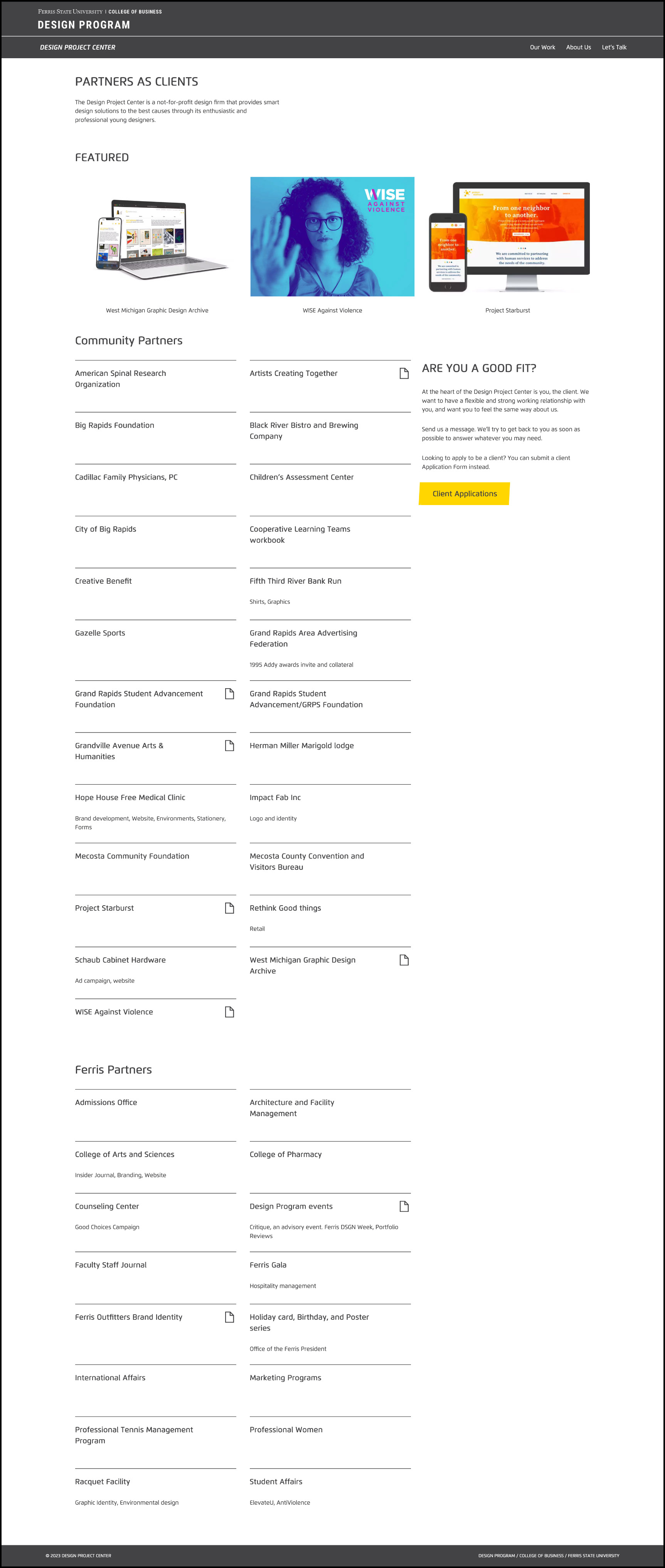665x1568 pixels.
Task: Click the Design Project Center header link
Action: [x=78, y=47]
